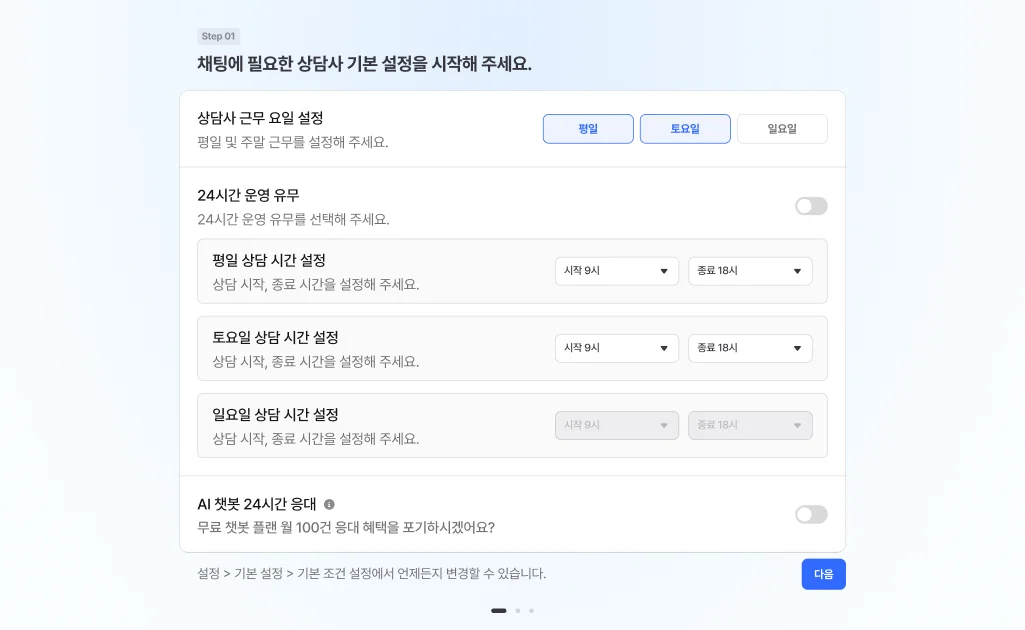This screenshot has height=630, width=1025.
Task: Enable the 24시간 운영 유무 toggle
Action: (x=811, y=206)
